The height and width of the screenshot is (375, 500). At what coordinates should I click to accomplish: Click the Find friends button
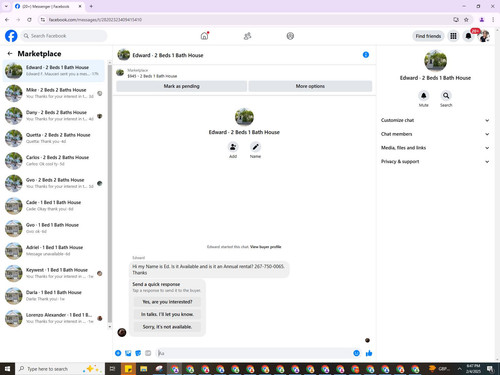pos(428,36)
